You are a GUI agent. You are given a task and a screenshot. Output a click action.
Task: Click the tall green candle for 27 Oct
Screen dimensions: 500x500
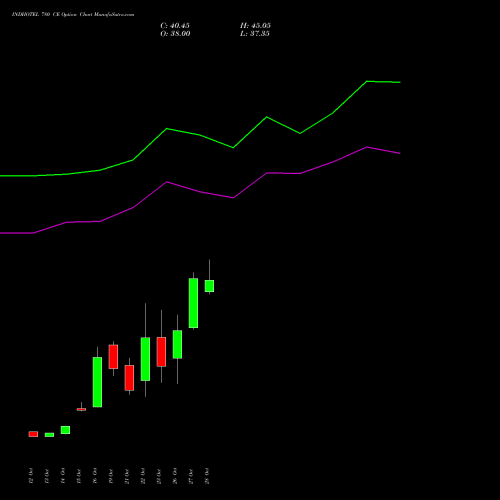193,303
